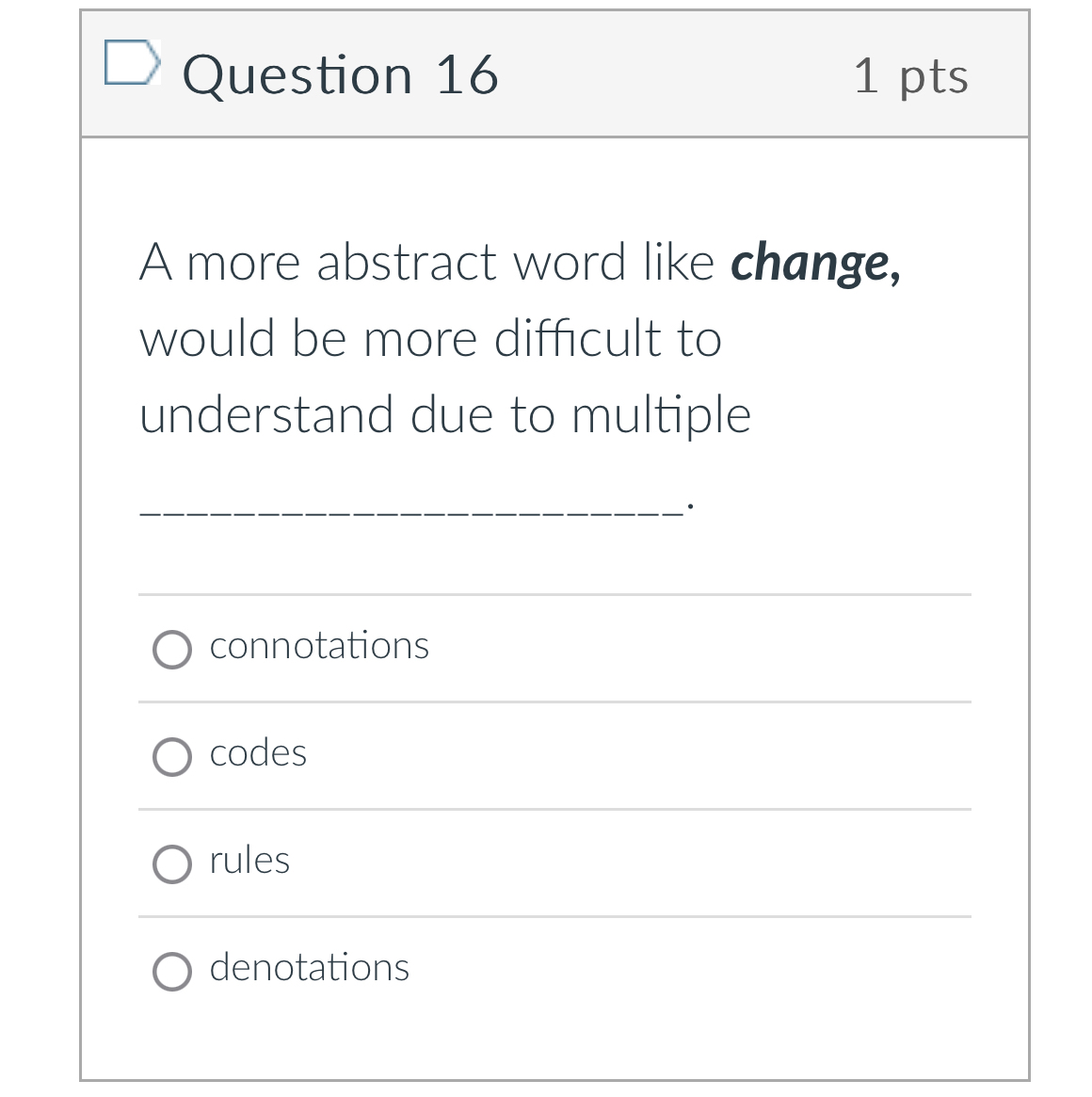
Task: Click the divider above the connotations option
Action: (x=554, y=594)
